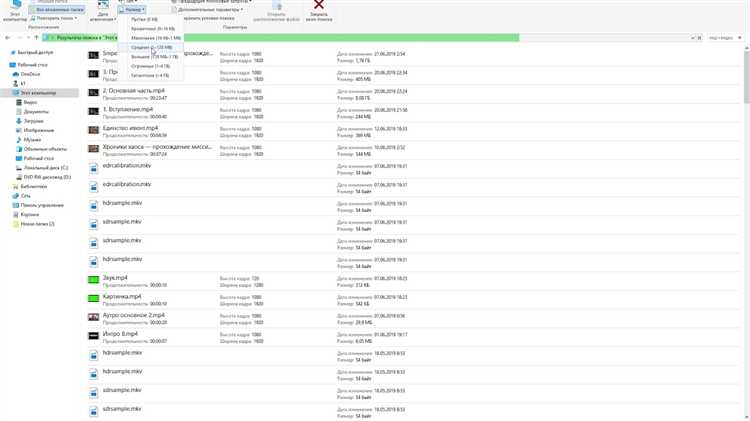Open Новая папка (2) in sidebar

coord(33,224)
